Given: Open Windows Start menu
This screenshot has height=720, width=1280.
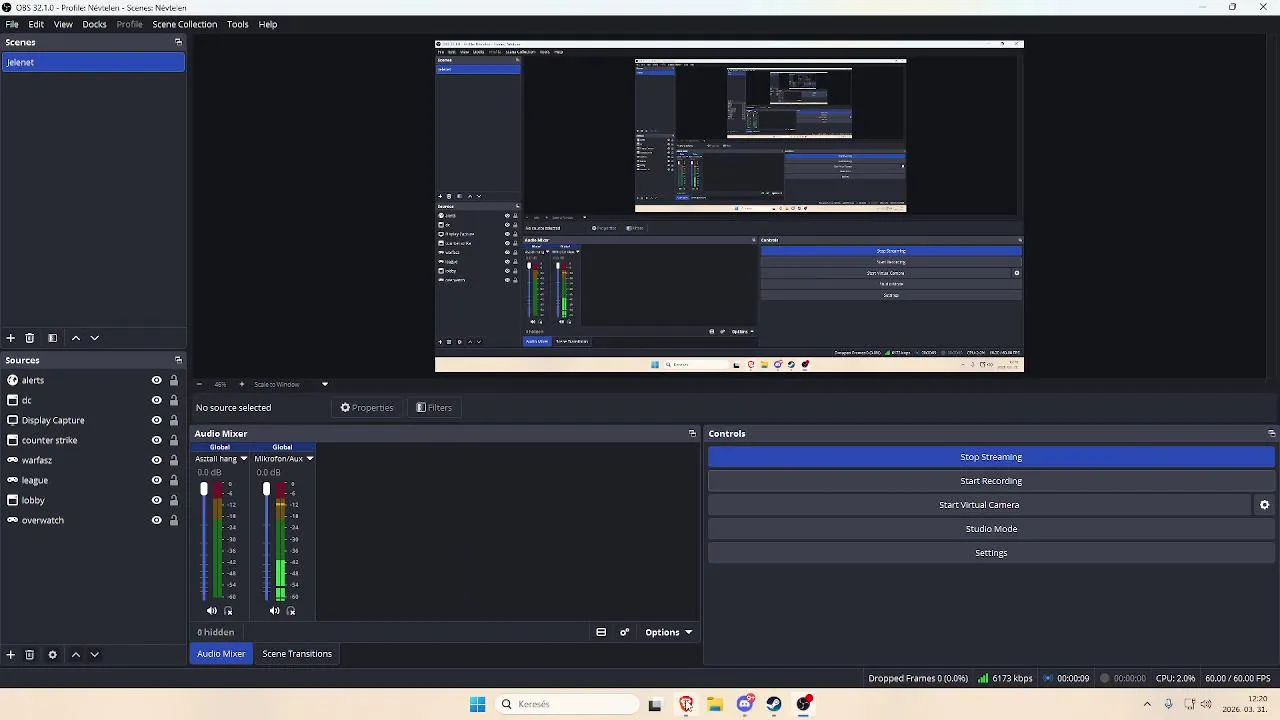Looking at the screenshot, I should pyautogui.click(x=477, y=704).
